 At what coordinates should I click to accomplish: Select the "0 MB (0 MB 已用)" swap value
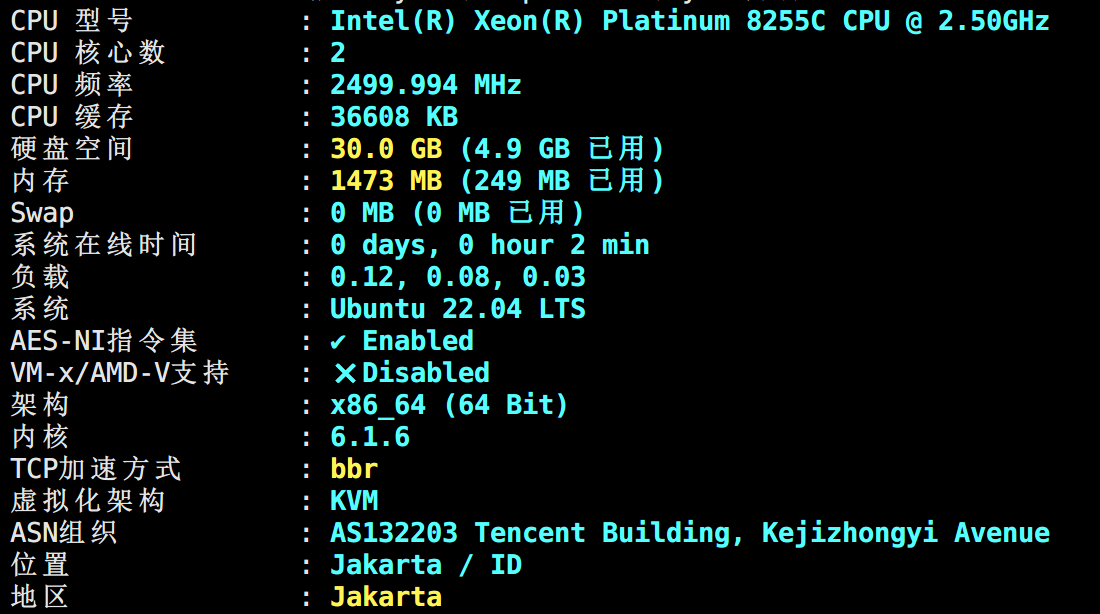(x=457, y=213)
